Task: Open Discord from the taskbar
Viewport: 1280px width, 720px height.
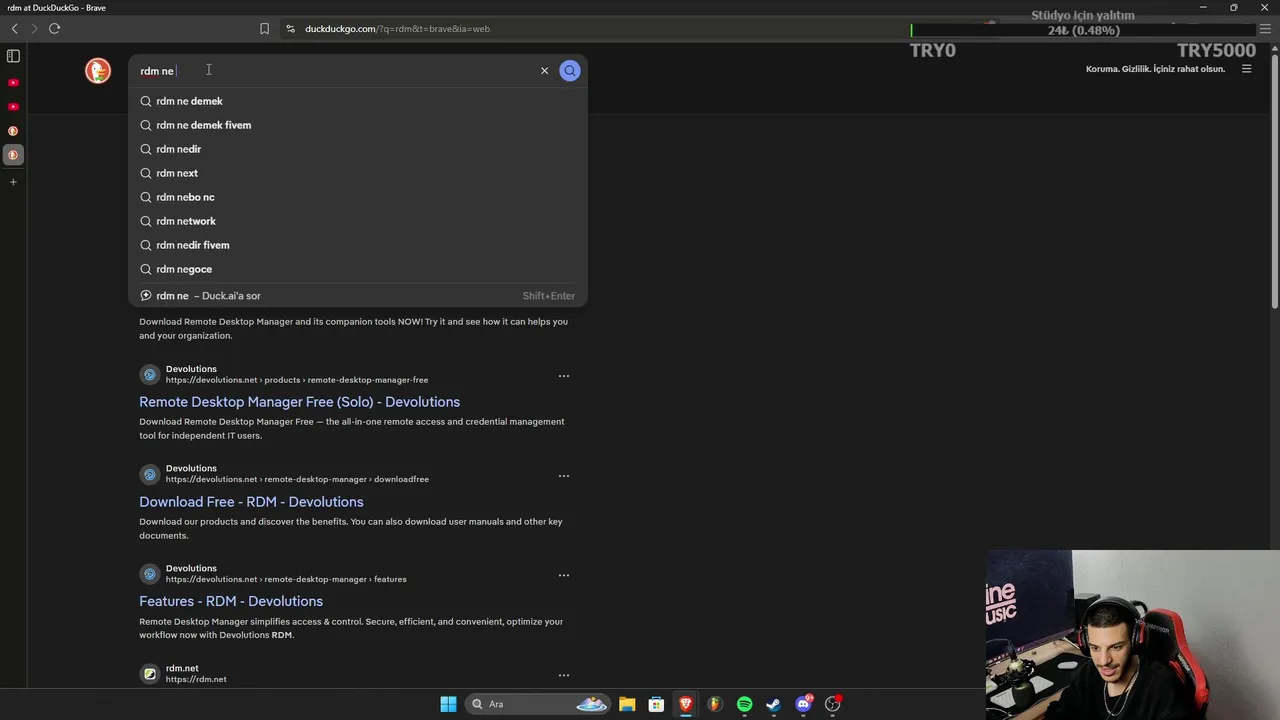Action: point(803,704)
